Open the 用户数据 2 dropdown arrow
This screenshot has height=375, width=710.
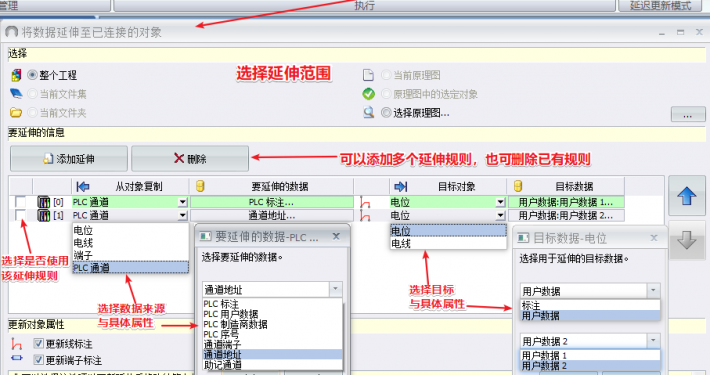tap(653, 341)
